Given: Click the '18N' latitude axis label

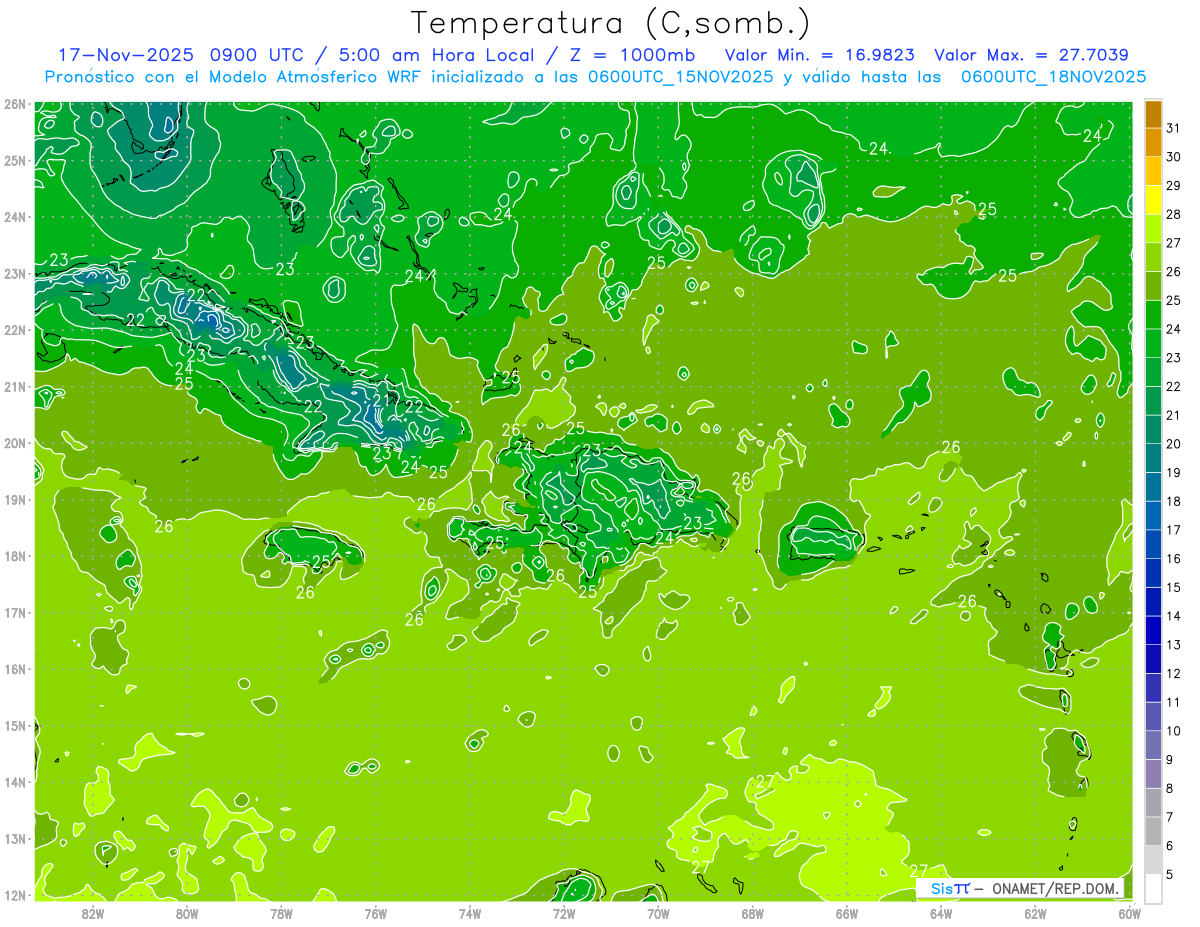Looking at the screenshot, I should tap(15, 556).
